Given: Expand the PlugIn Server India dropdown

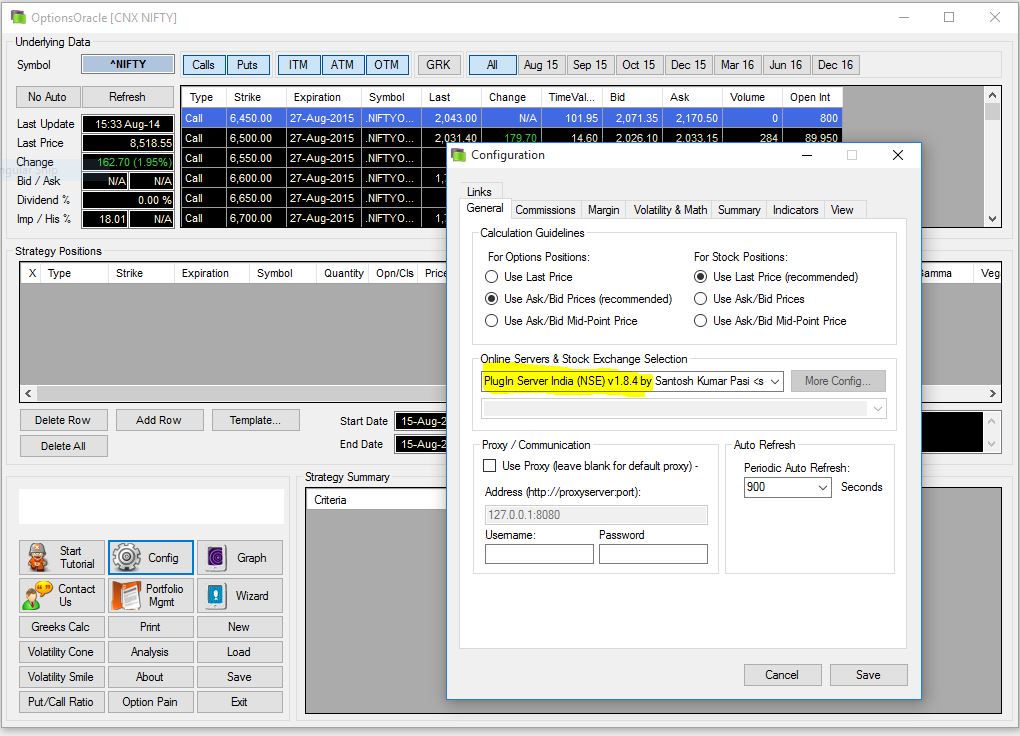Looking at the screenshot, I should point(775,381).
